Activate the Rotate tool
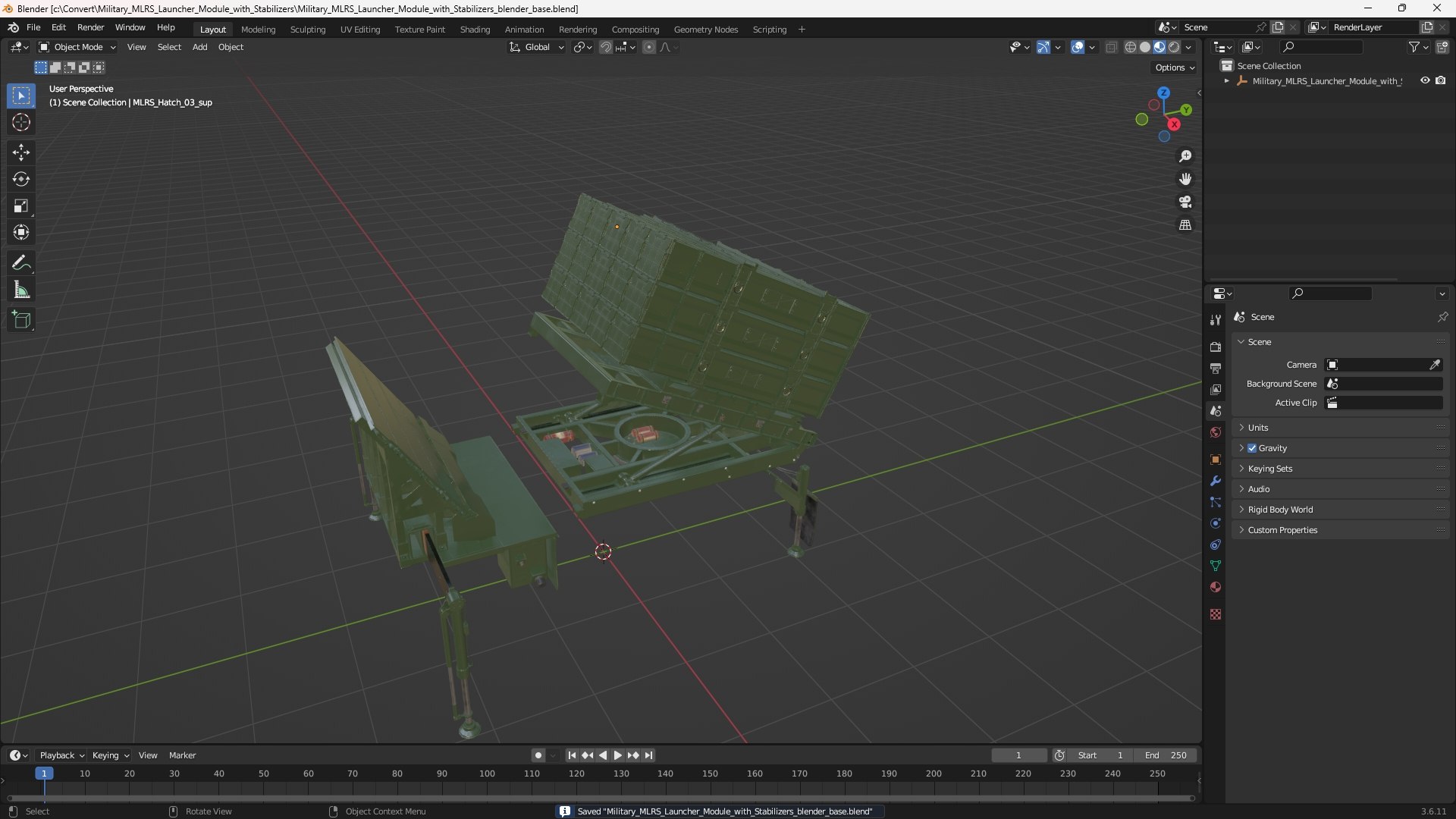Viewport: 1456px width, 819px height. (21, 179)
